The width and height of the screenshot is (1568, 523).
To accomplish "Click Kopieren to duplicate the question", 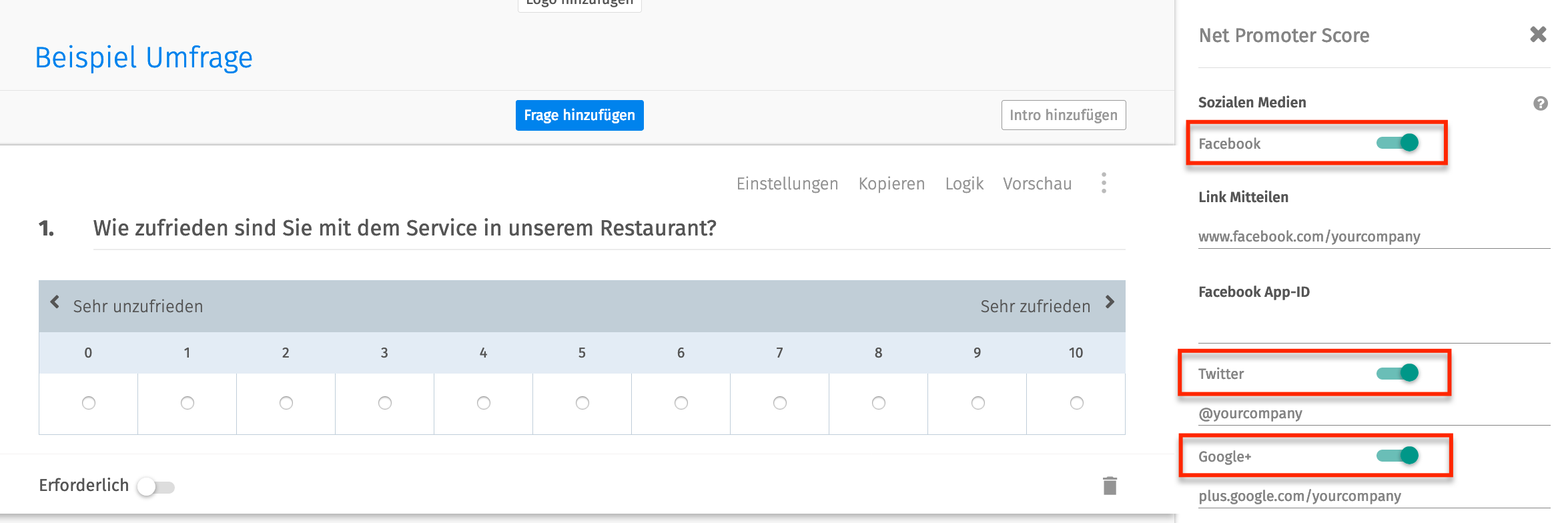I will [891, 183].
